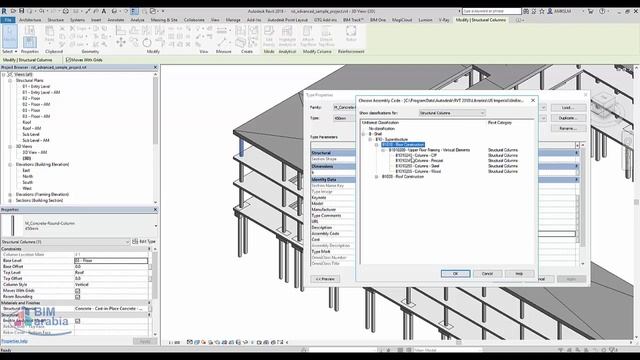
Task: Click the Preview button in Type Properties
Action: 325,279
